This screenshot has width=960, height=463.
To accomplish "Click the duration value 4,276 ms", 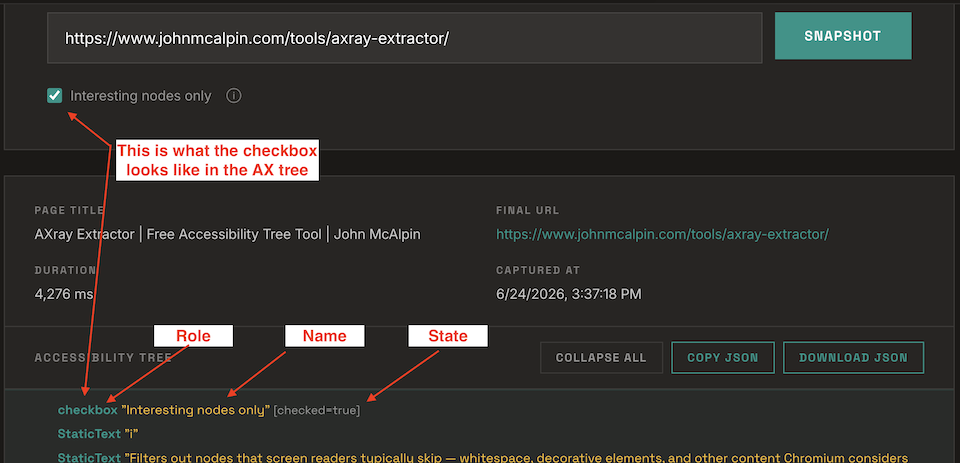I will click(x=64, y=294).
